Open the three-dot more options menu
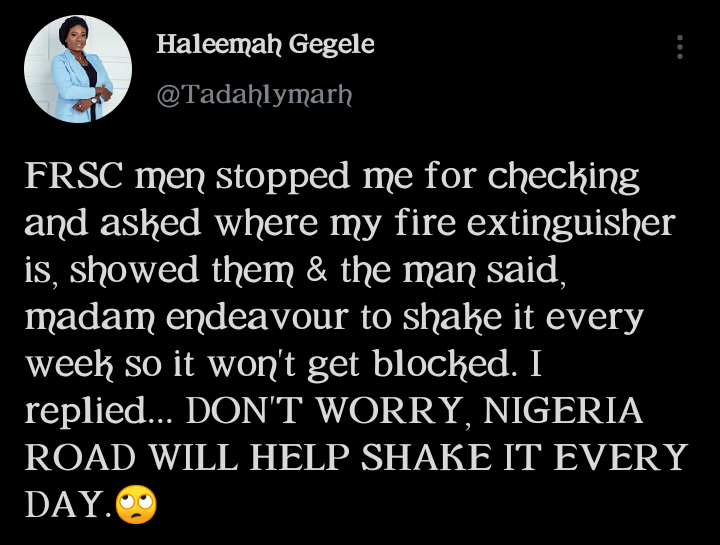The image size is (720, 545). point(680,47)
